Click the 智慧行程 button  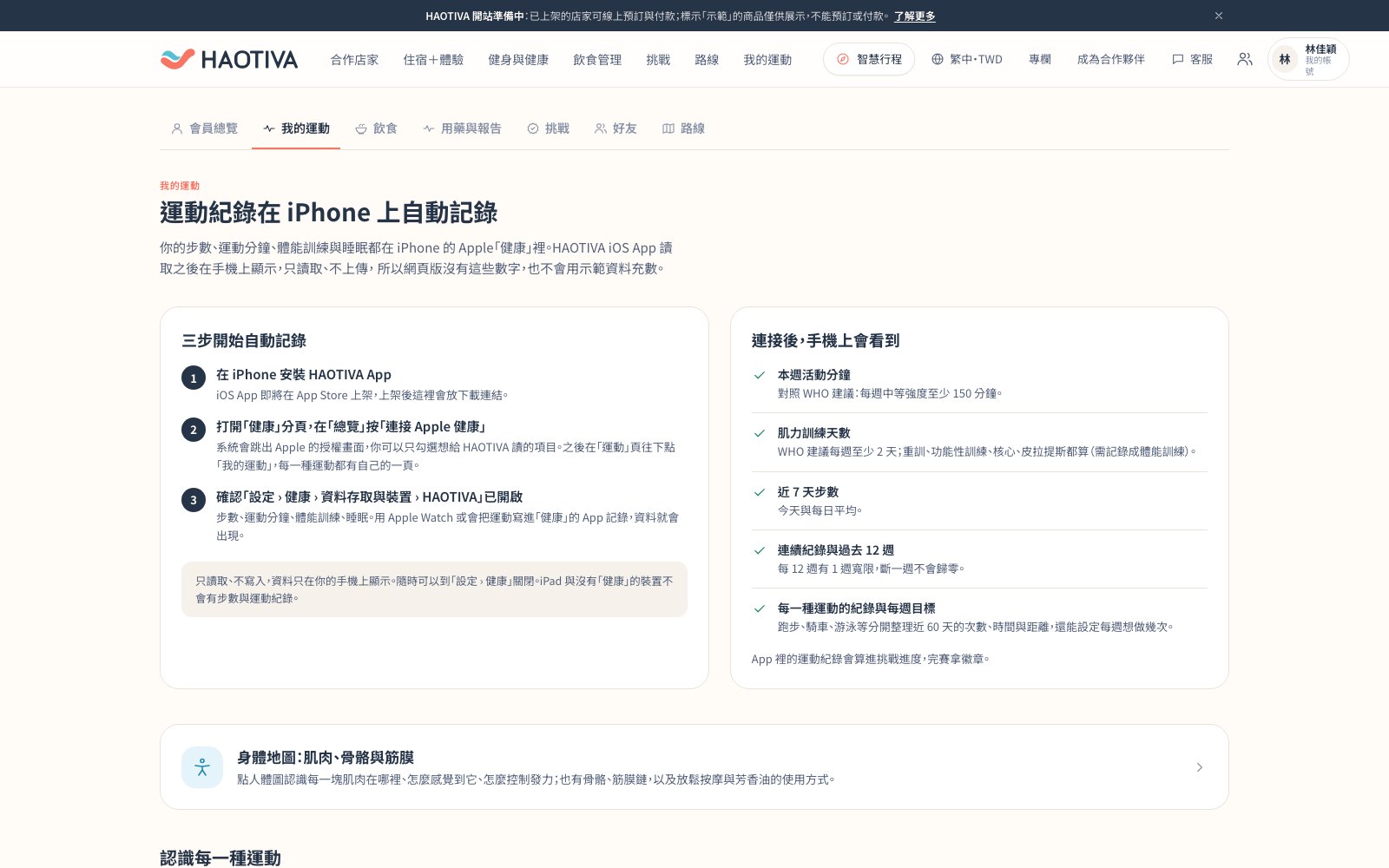click(x=869, y=59)
